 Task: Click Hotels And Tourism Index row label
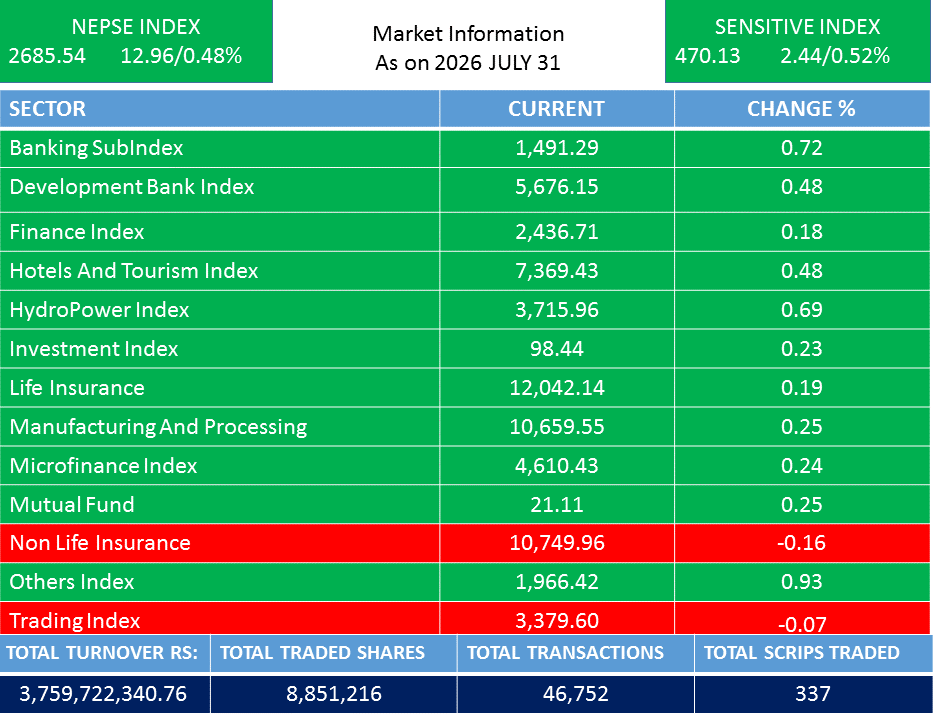pyautogui.click(x=134, y=271)
